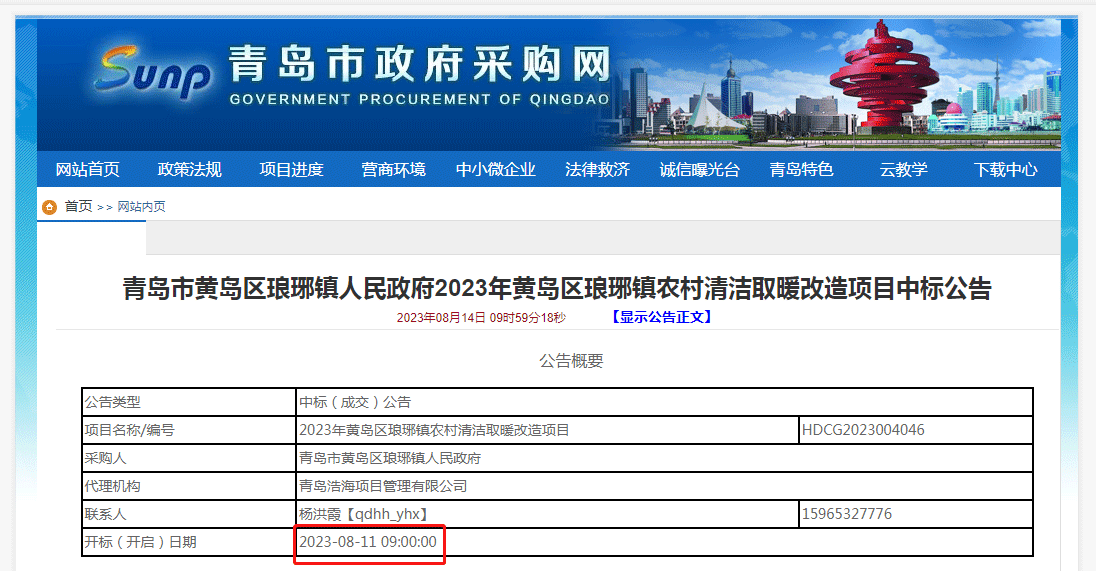Select 中小微企业 in the navigation bar
Image resolution: width=1096 pixels, height=571 pixels.
click(x=496, y=169)
